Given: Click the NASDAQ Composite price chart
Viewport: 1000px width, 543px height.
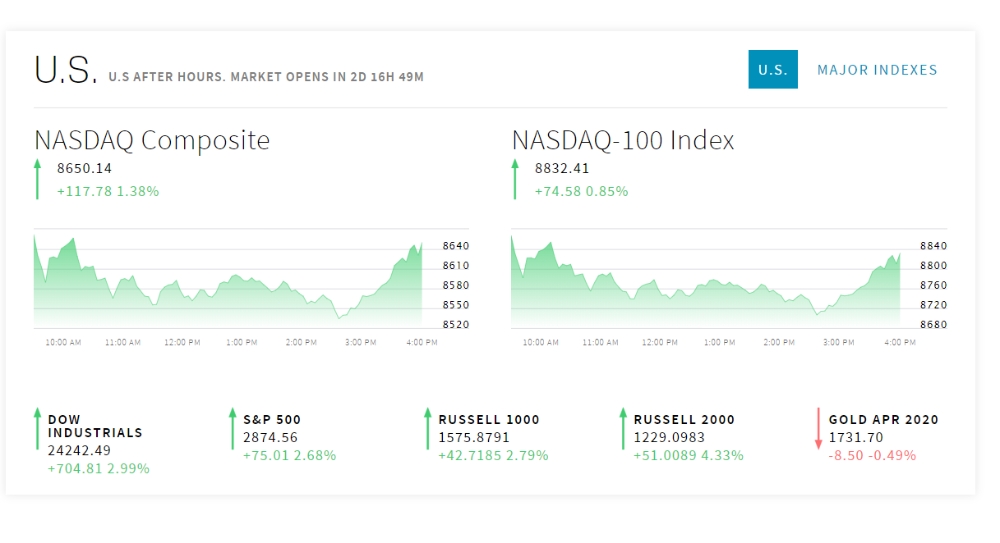Looking at the screenshot, I should click(x=228, y=281).
